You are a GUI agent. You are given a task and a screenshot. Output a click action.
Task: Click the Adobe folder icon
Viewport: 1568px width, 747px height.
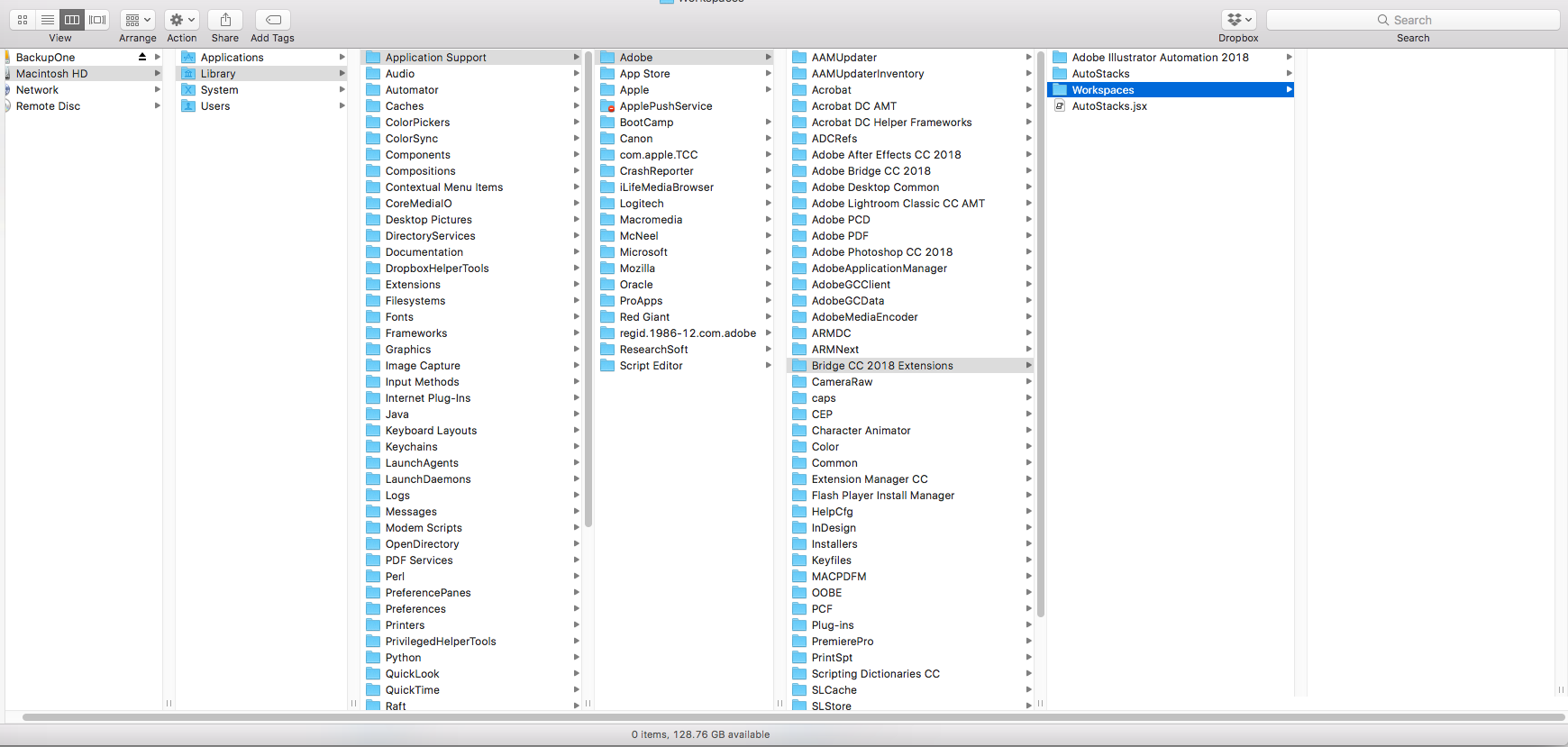pyautogui.click(x=607, y=58)
